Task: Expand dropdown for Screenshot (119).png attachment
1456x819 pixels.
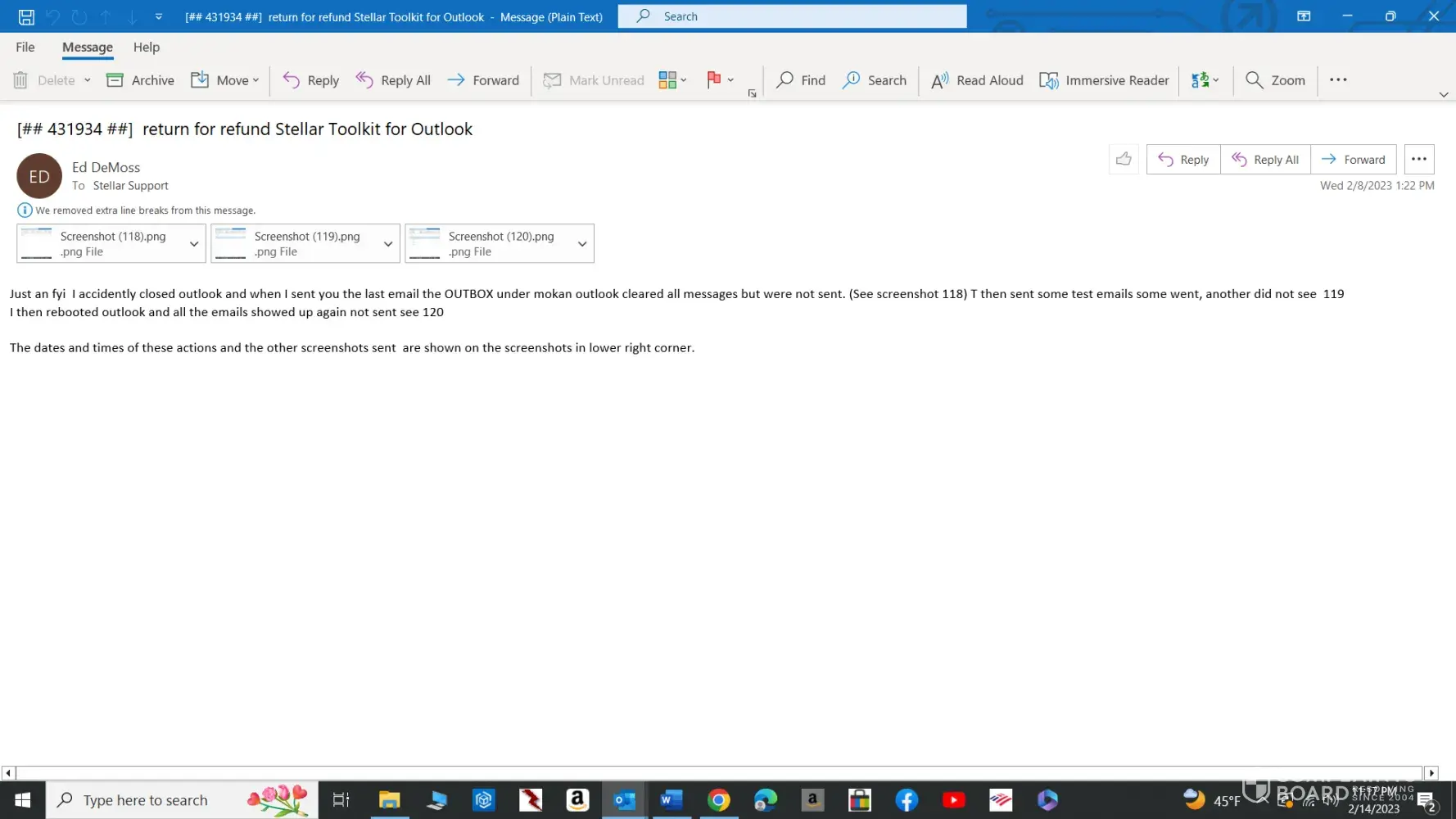Action: coord(388,243)
